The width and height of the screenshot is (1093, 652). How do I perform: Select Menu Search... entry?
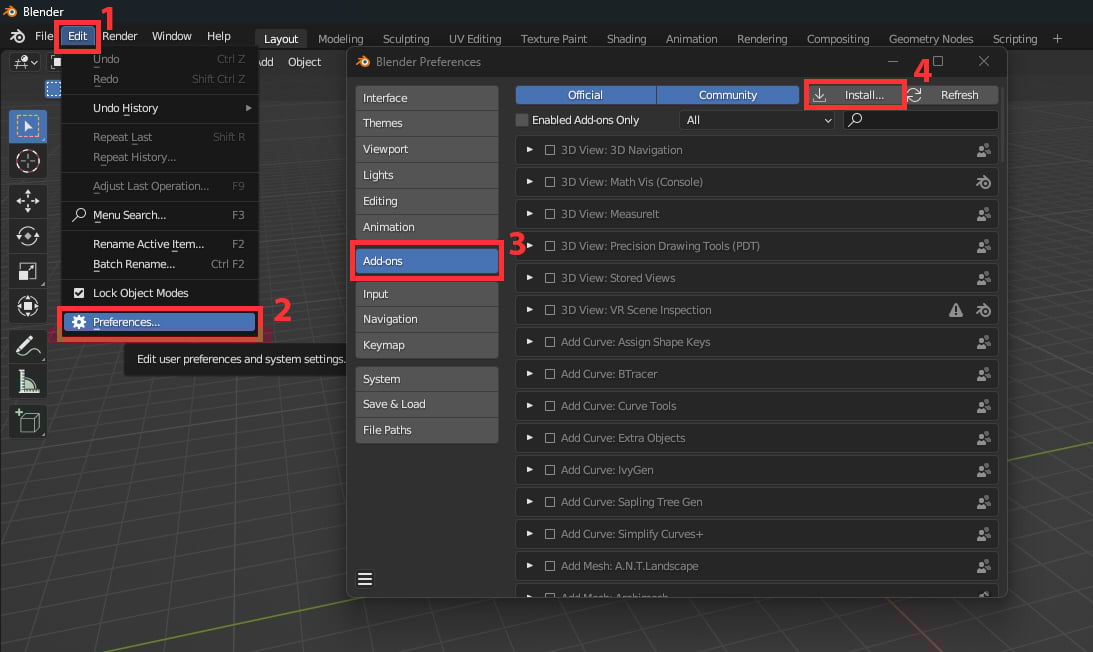click(x=160, y=215)
